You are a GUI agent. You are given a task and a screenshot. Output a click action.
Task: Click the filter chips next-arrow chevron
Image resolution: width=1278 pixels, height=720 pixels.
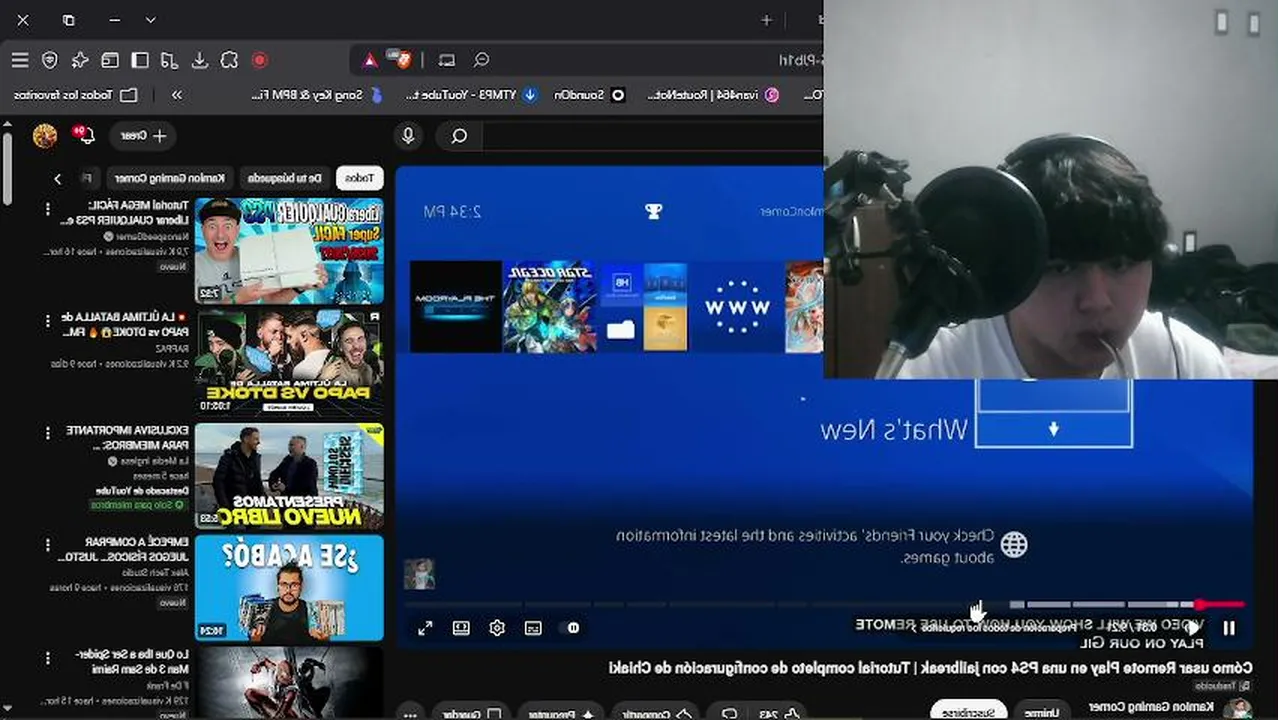pyautogui.click(x=57, y=178)
